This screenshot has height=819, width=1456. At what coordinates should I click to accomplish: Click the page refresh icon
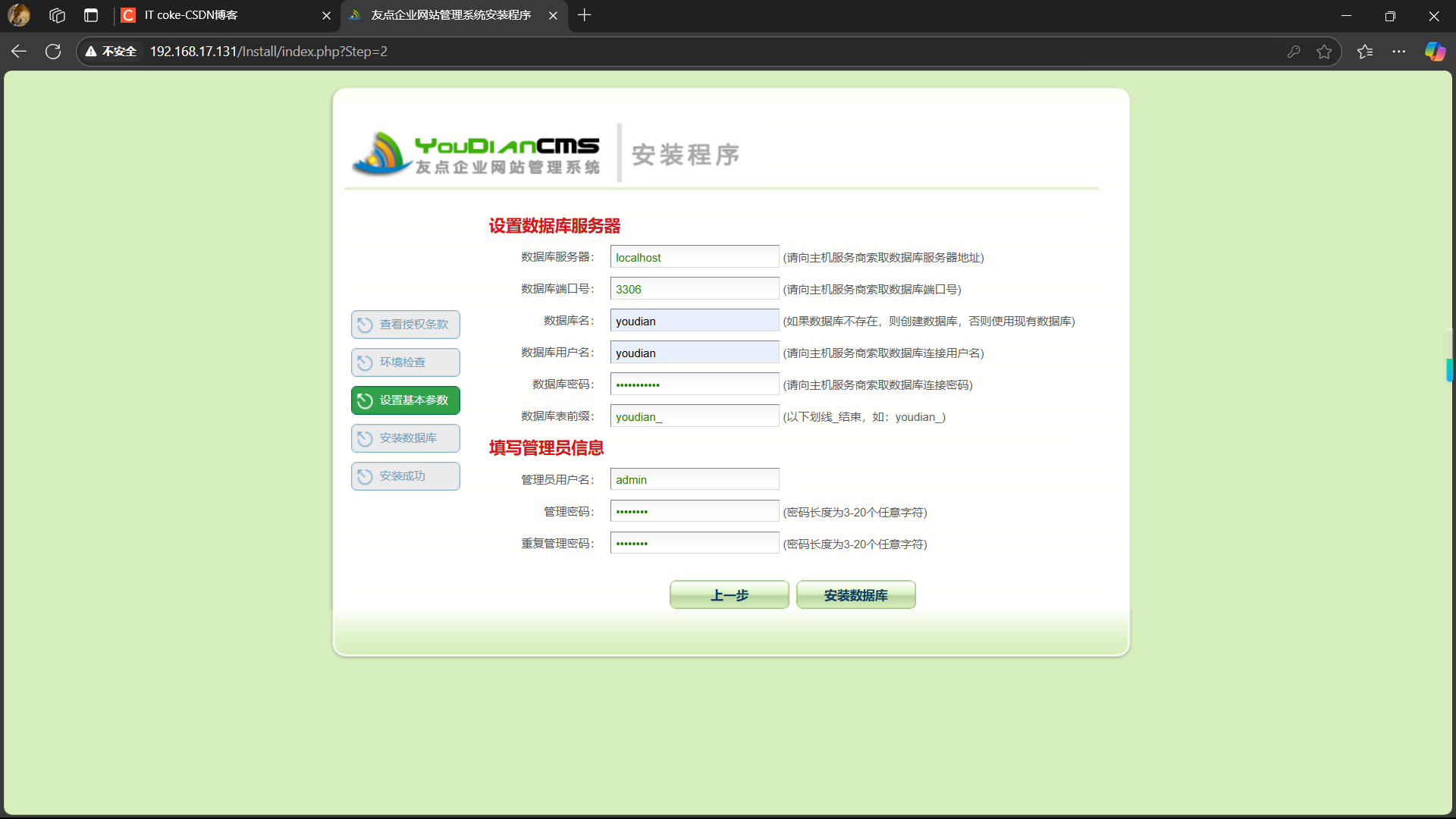pos(53,52)
